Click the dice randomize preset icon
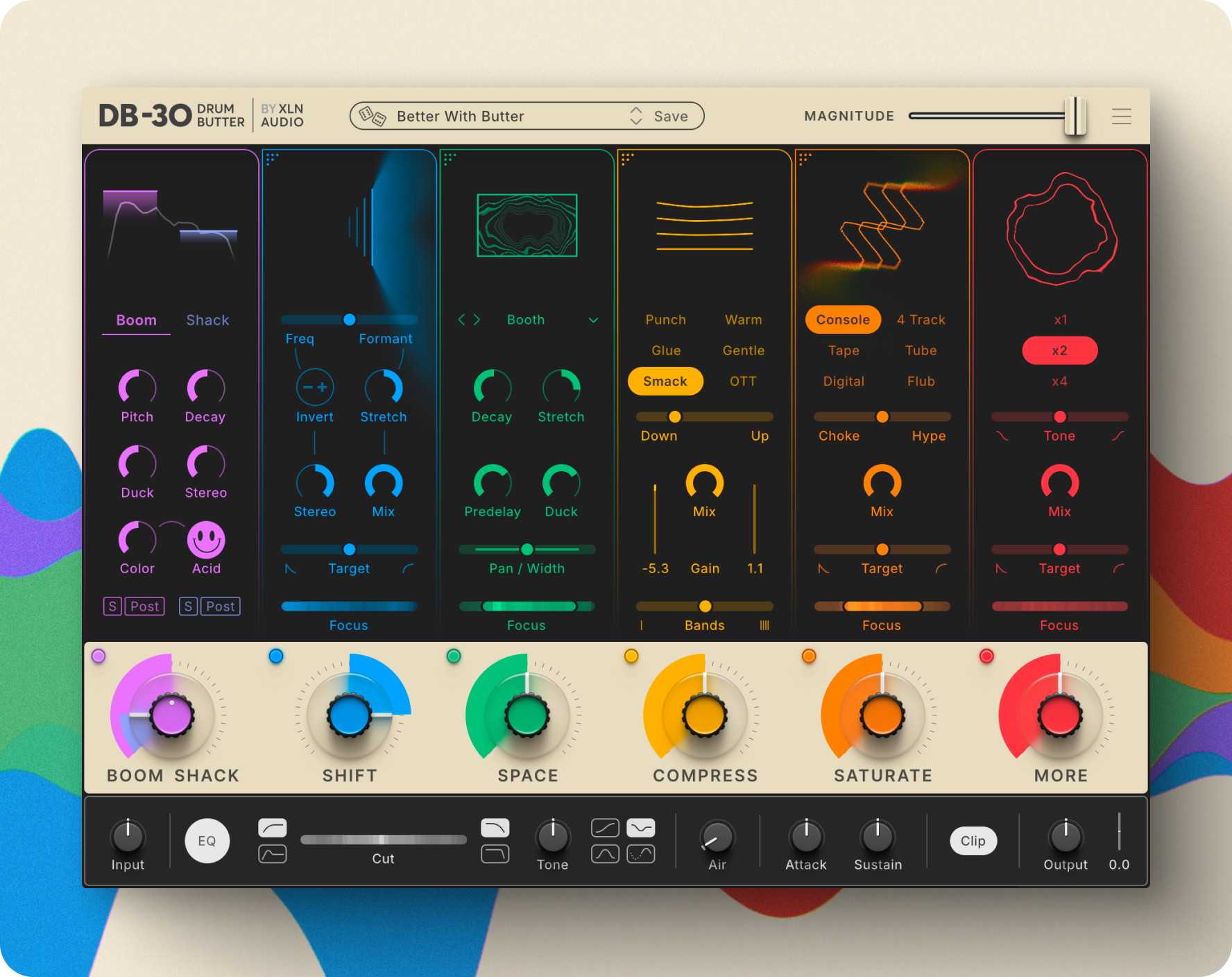1232x977 pixels. (x=373, y=116)
